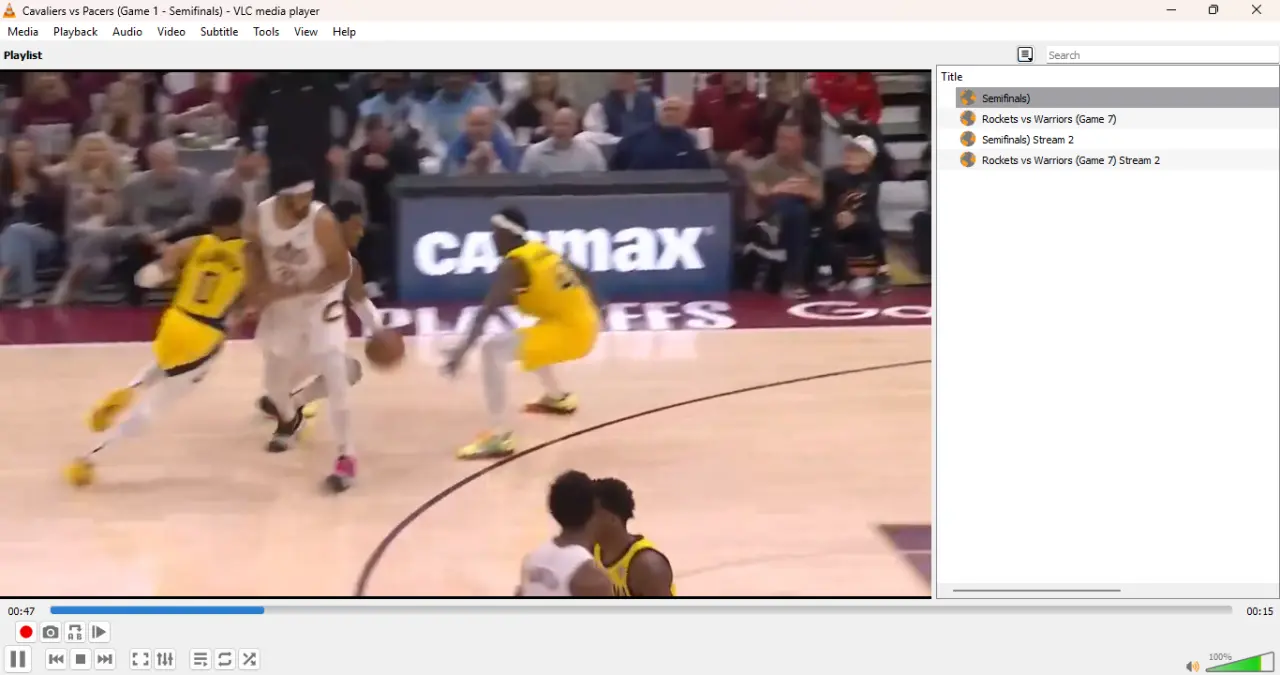
Task: Click the basketball video frame
Action: pyautogui.click(x=465, y=334)
